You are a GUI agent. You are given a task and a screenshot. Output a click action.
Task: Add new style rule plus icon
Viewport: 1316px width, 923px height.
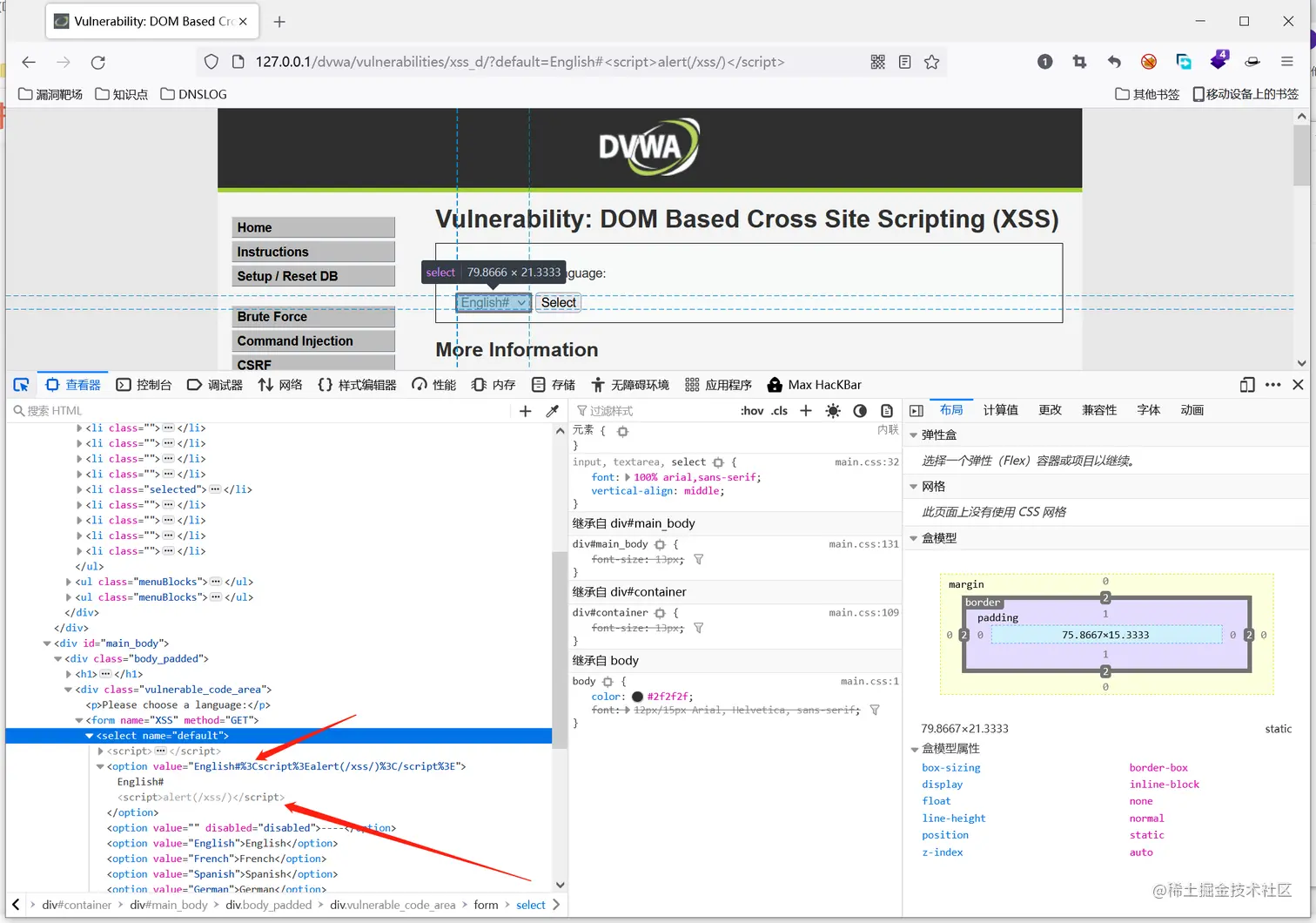point(806,411)
